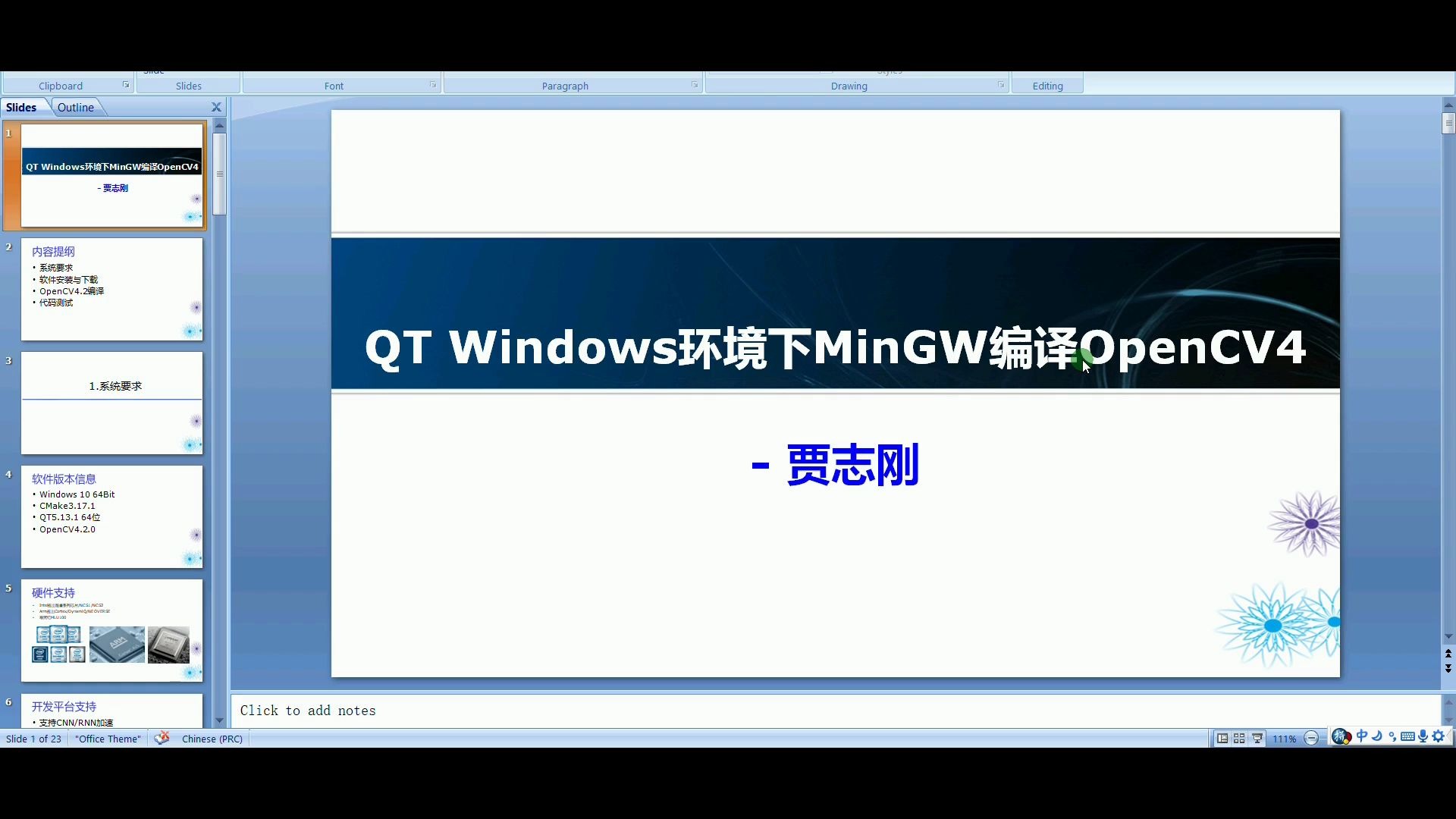This screenshot has width=1456, height=819.
Task: Switch to the Outline tab
Action: click(75, 107)
